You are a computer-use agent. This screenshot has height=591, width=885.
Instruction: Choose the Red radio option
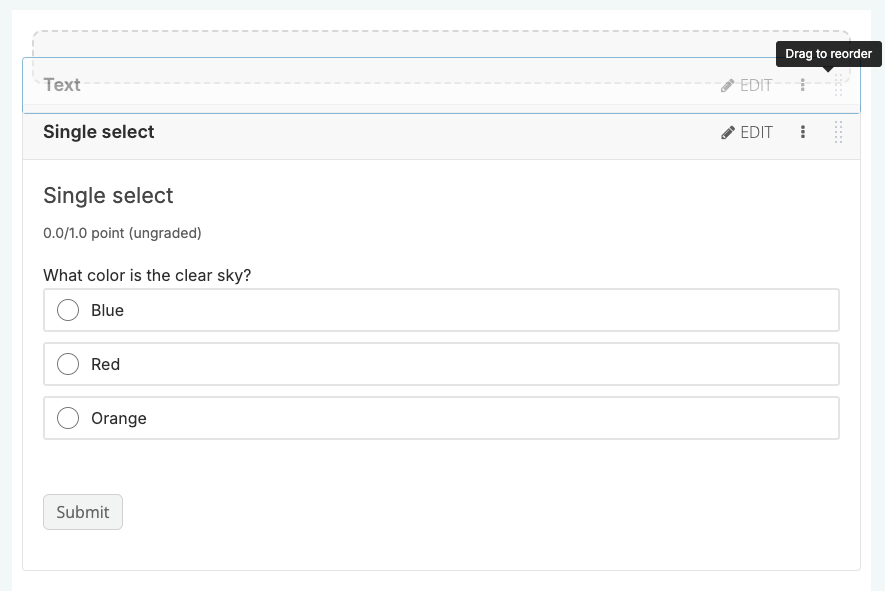coord(68,364)
